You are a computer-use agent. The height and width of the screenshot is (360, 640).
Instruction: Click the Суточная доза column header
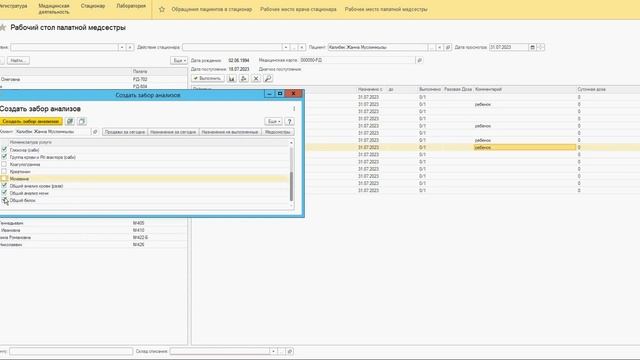pos(591,89)
